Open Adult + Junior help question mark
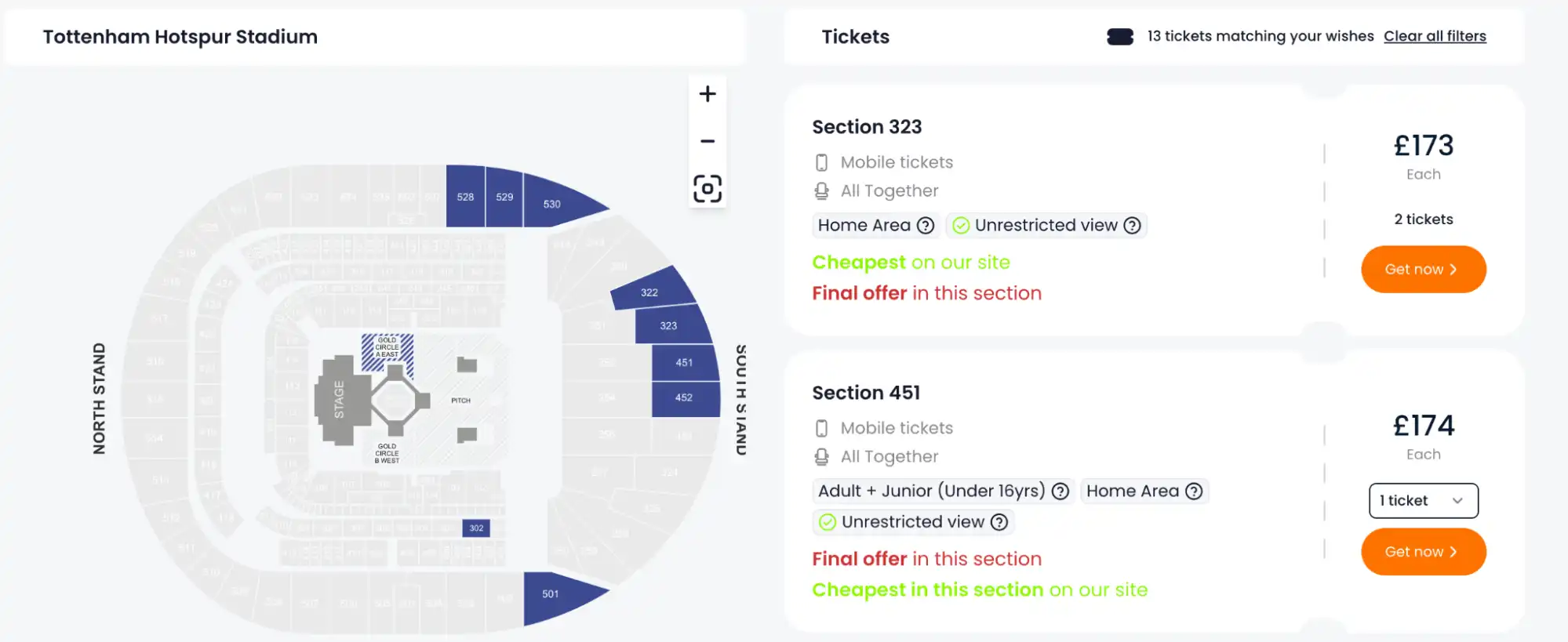Image resolution: width=1568 pixels, height=642 pixels. click(x=1060, y=491)
